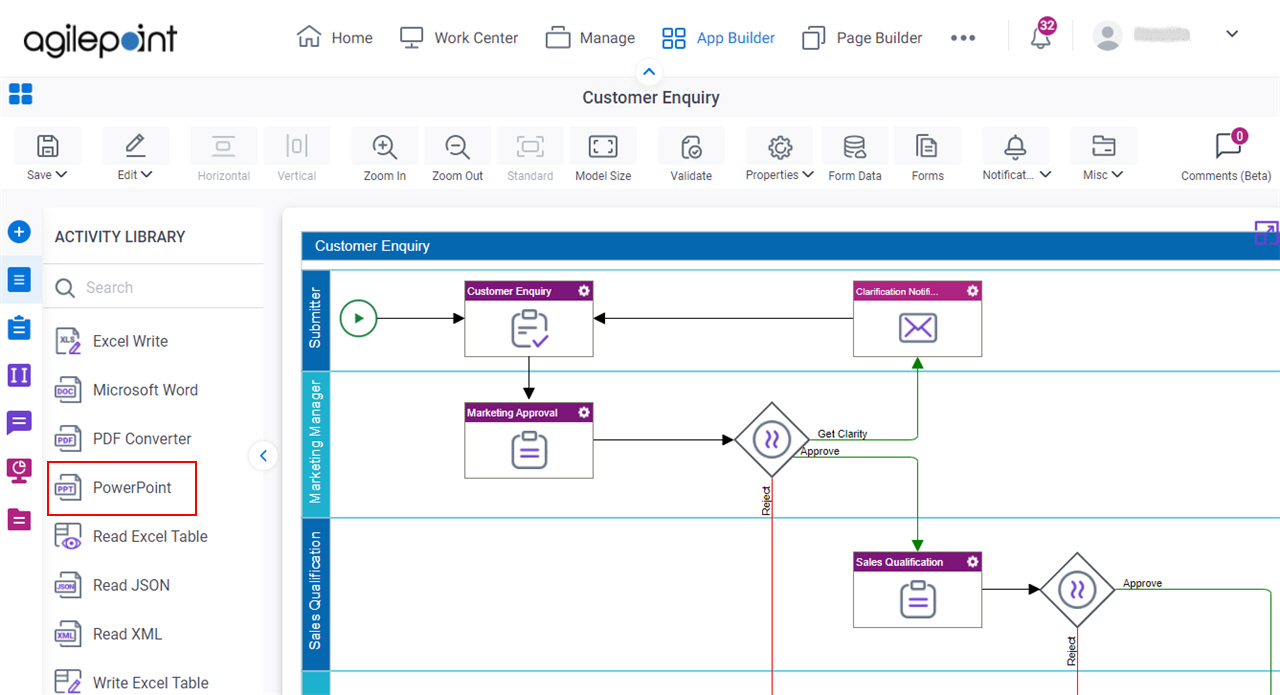Screen dimensions: 1280x695
Task: Switch to the App Builder tab
Action: pyautogui.click(x=718, y=38)
